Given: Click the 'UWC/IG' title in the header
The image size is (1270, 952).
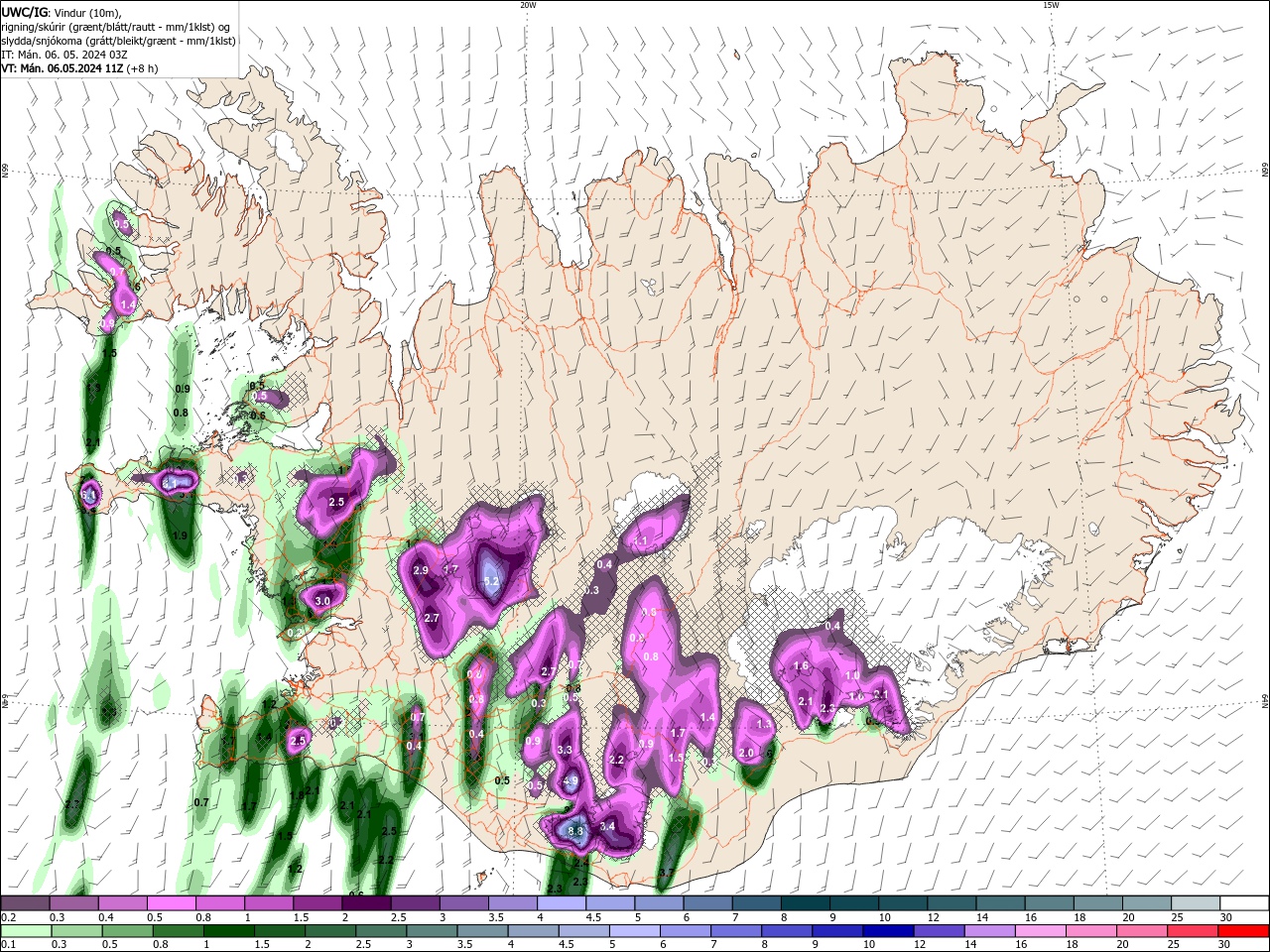Looking at the screenshot, I should 22,12.
